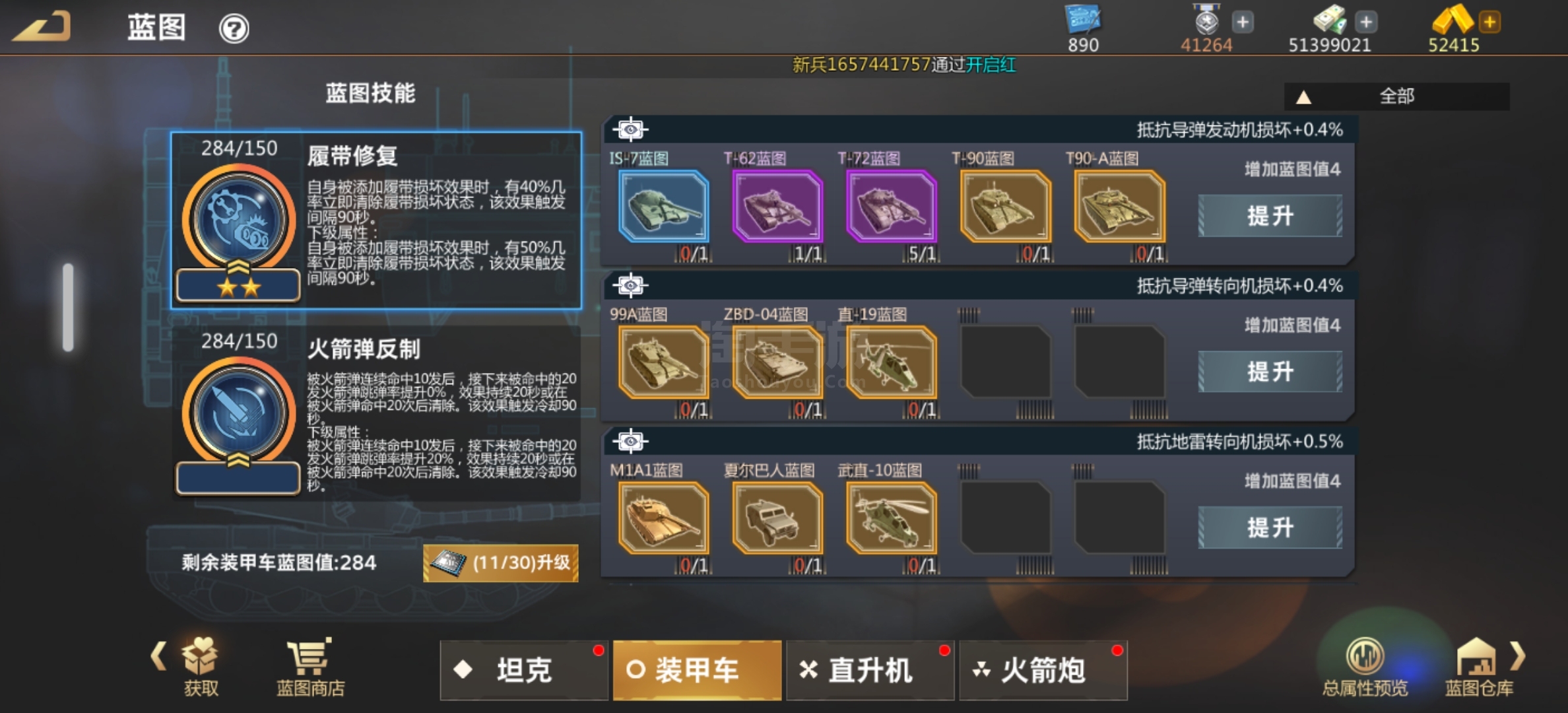Open the help question mark icon
The height and width of the screenshot is (713, 1568).
click(234, 29)
